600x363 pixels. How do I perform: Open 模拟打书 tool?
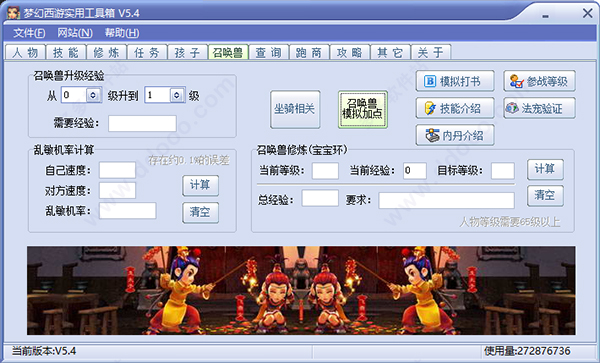[x=455, y=81]
